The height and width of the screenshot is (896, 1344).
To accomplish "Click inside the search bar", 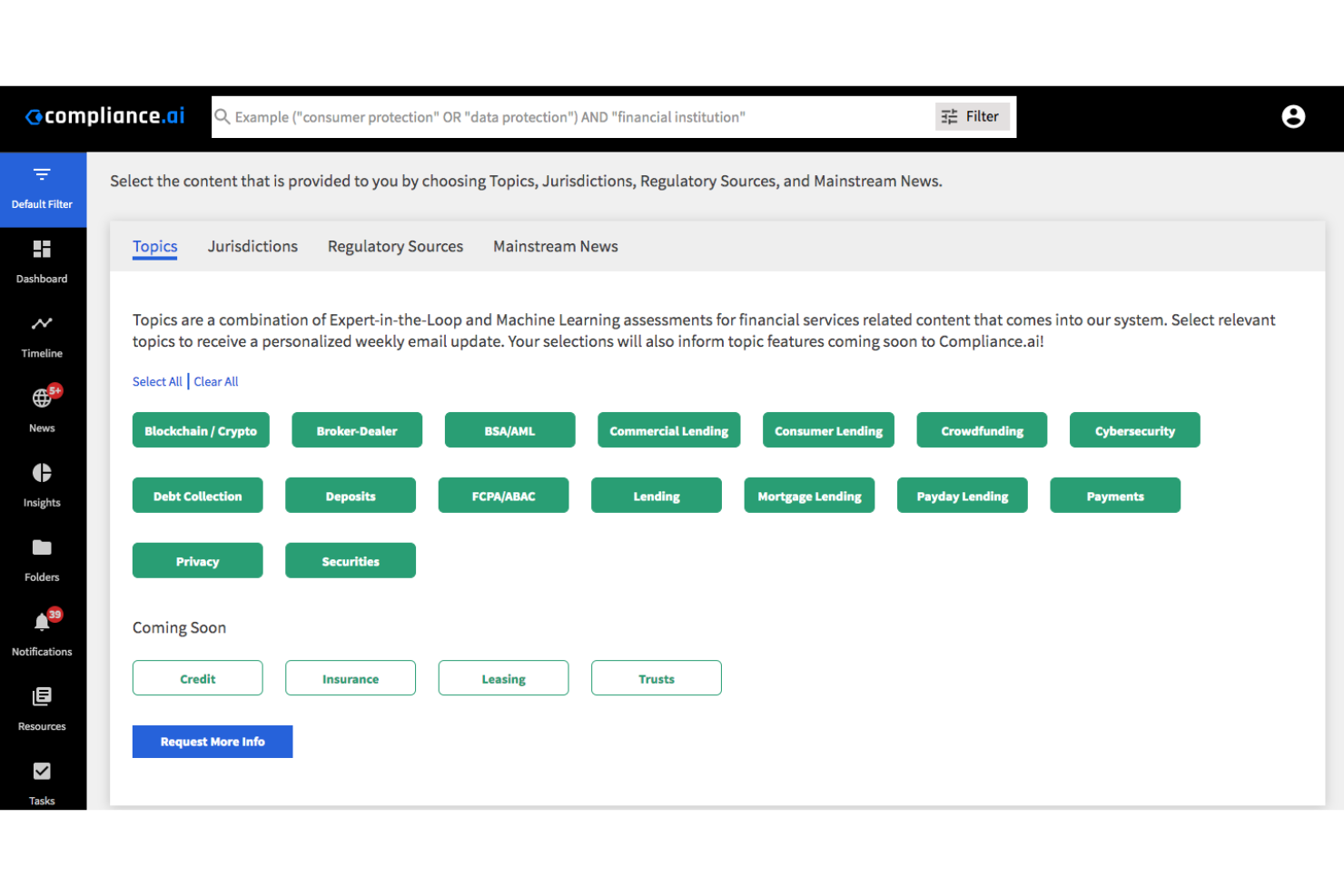I will click(x=545, y=116).
